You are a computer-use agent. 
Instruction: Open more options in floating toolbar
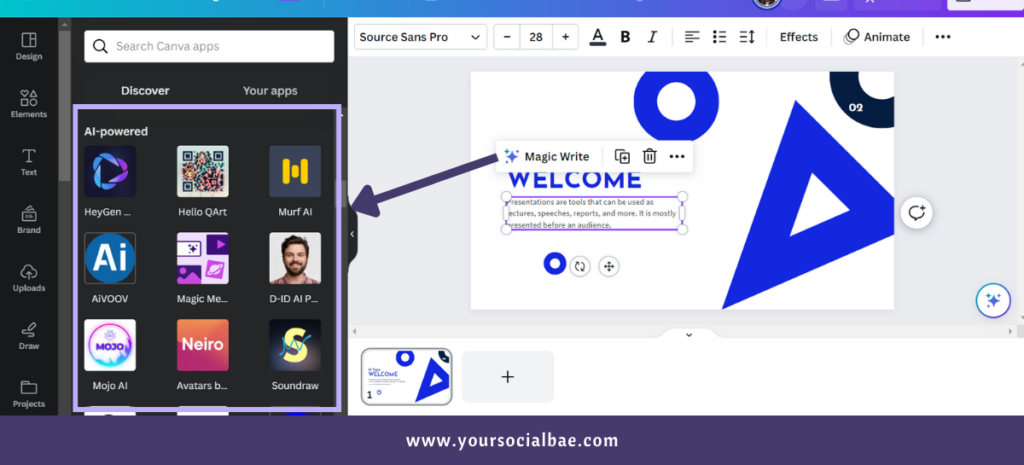[x=677, y=157]
